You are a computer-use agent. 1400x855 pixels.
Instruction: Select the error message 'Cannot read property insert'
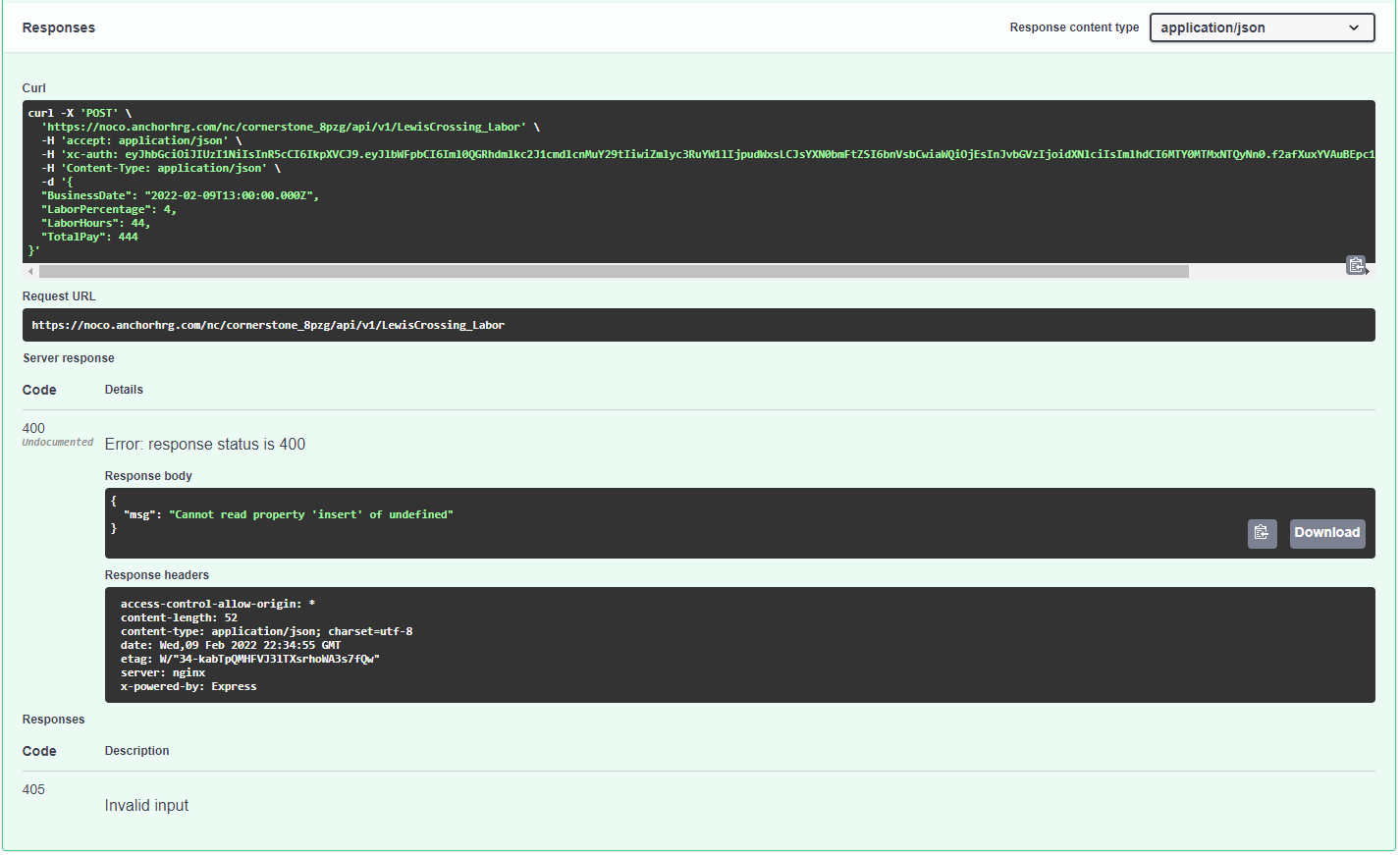[x=311, y=513]
